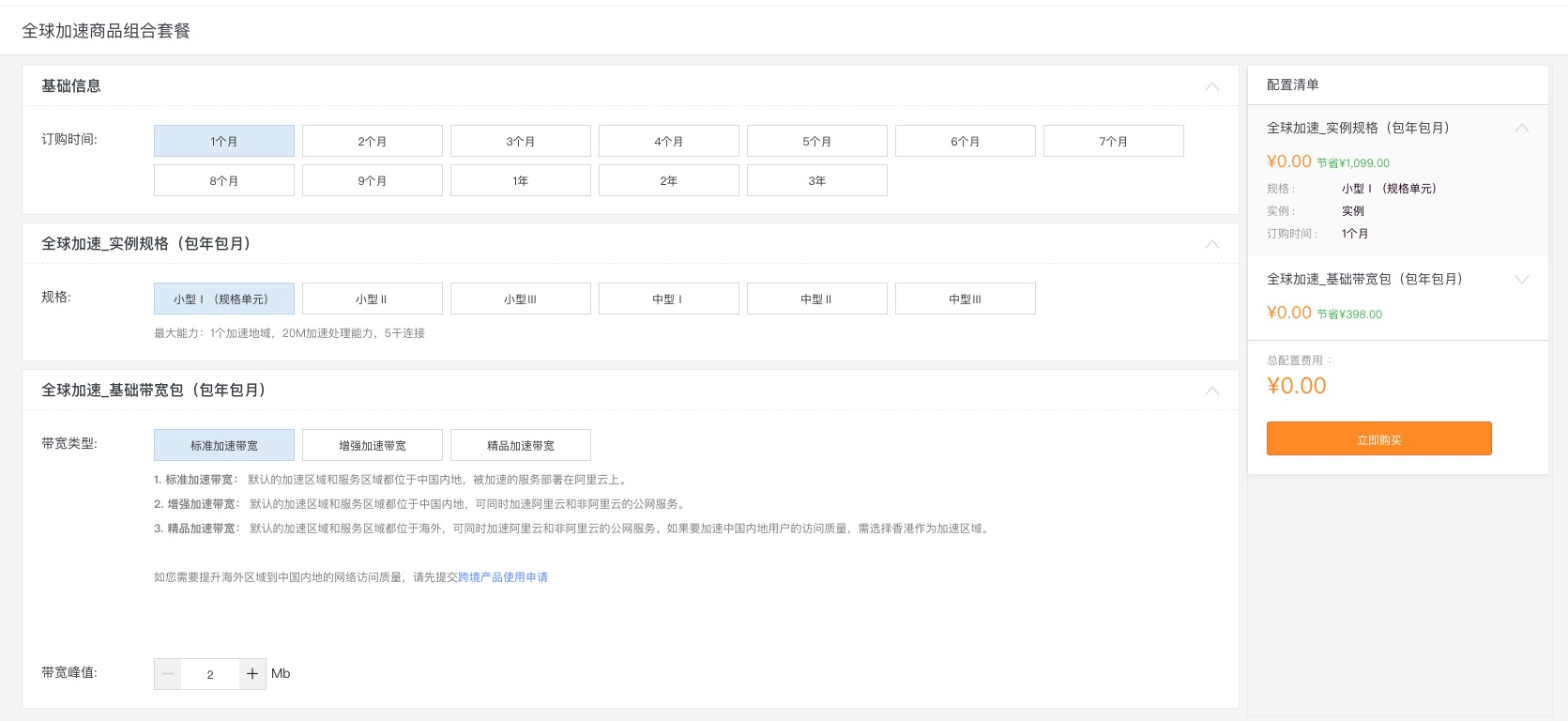Click the 立即购买 button
Viewport: 1568px width, 721px height.
tap(1378, 439)
